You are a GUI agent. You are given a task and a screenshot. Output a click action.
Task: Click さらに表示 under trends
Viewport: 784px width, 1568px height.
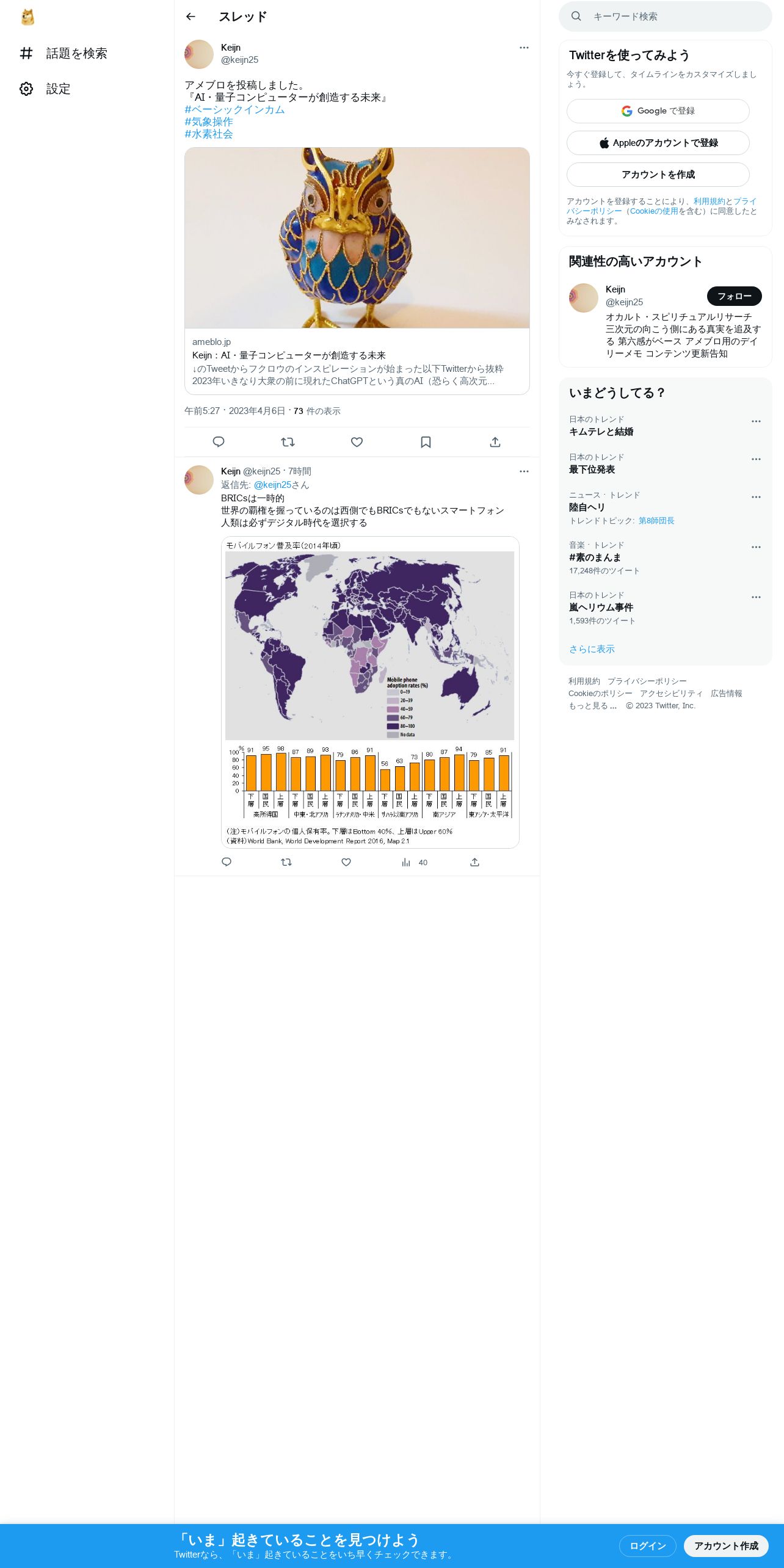(x=592, y=649)
